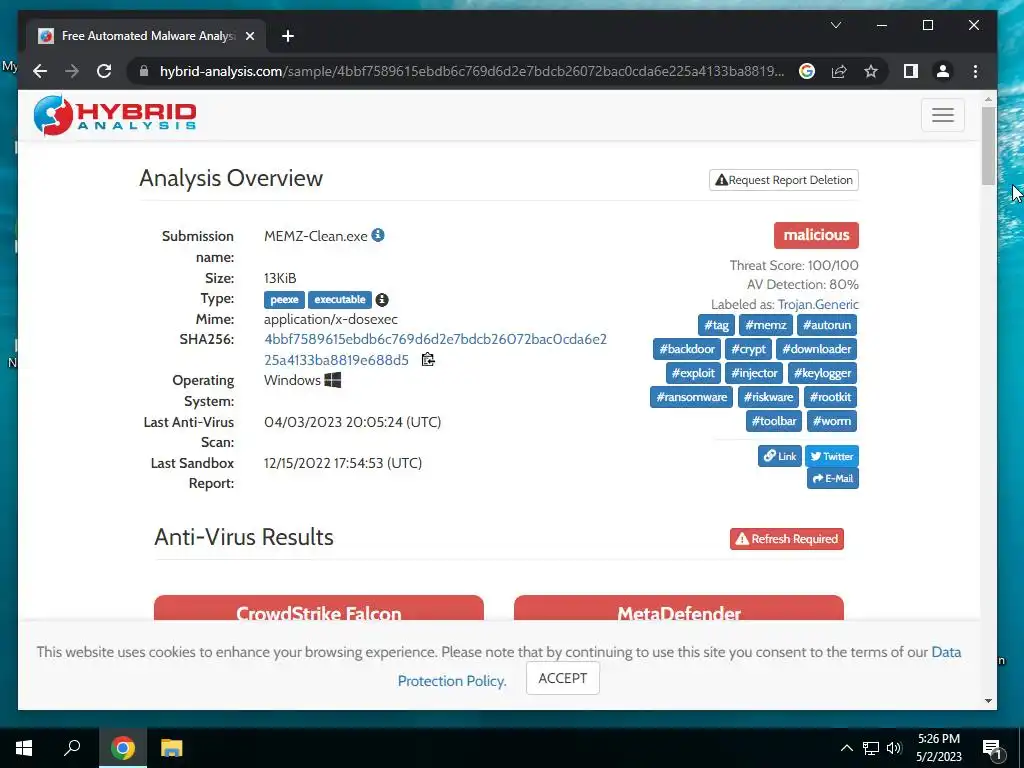Click the #memz hashtag badge

(x=765, y=325)
